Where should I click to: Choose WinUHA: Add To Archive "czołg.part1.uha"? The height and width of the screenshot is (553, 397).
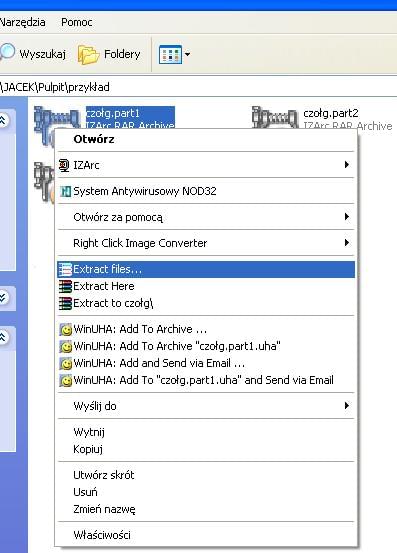[x=206, y=346]
